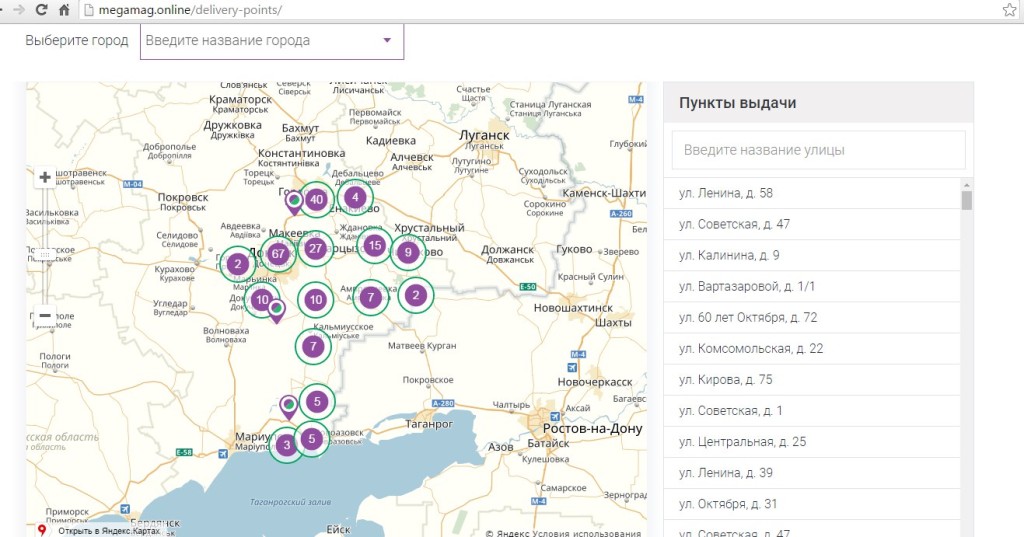
Task: Select address 'ул. Центральная, д. 25'
Action: point(812,442)
